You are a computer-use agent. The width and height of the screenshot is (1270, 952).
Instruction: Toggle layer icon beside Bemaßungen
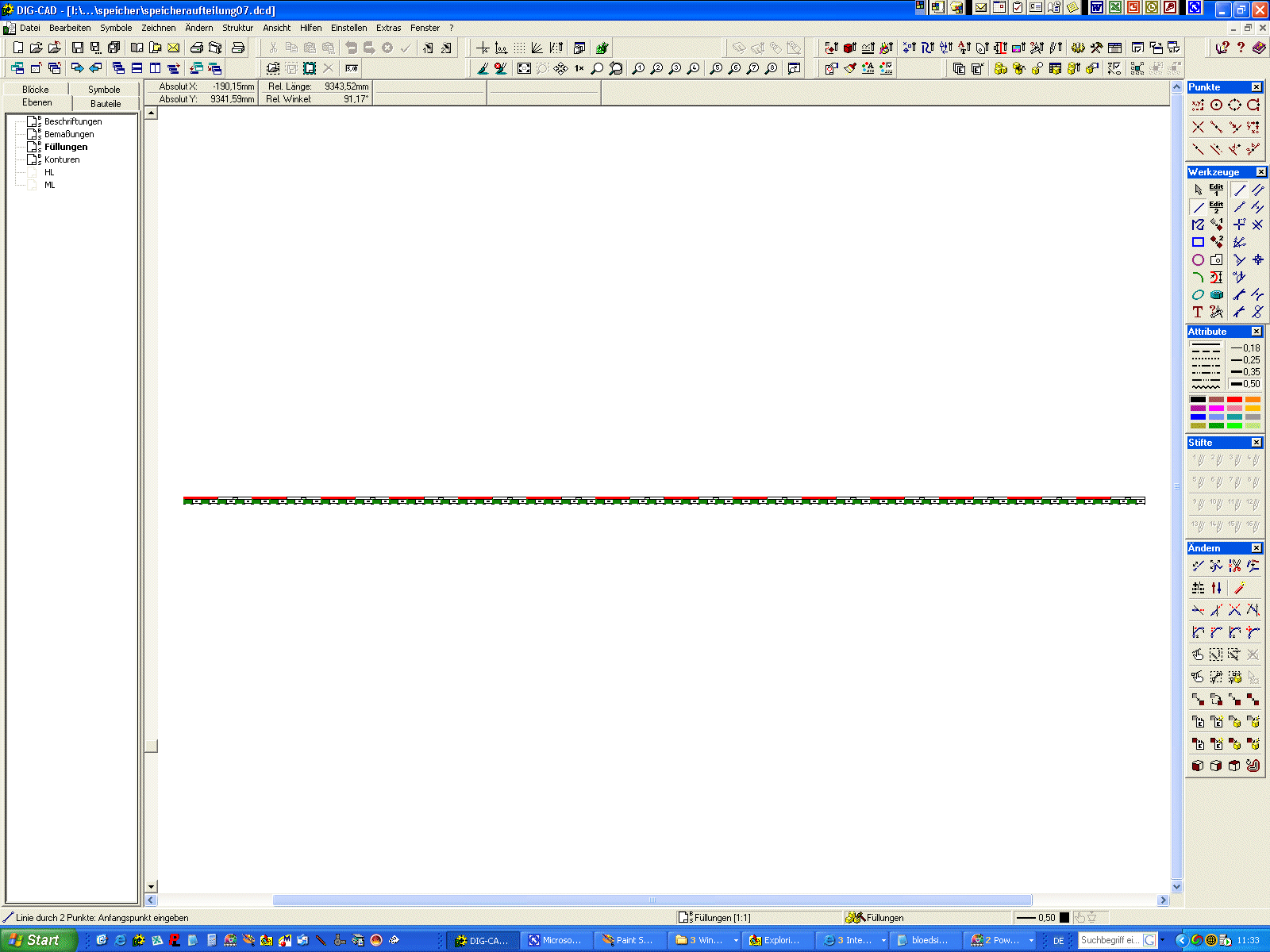click(x=33, y=134)
